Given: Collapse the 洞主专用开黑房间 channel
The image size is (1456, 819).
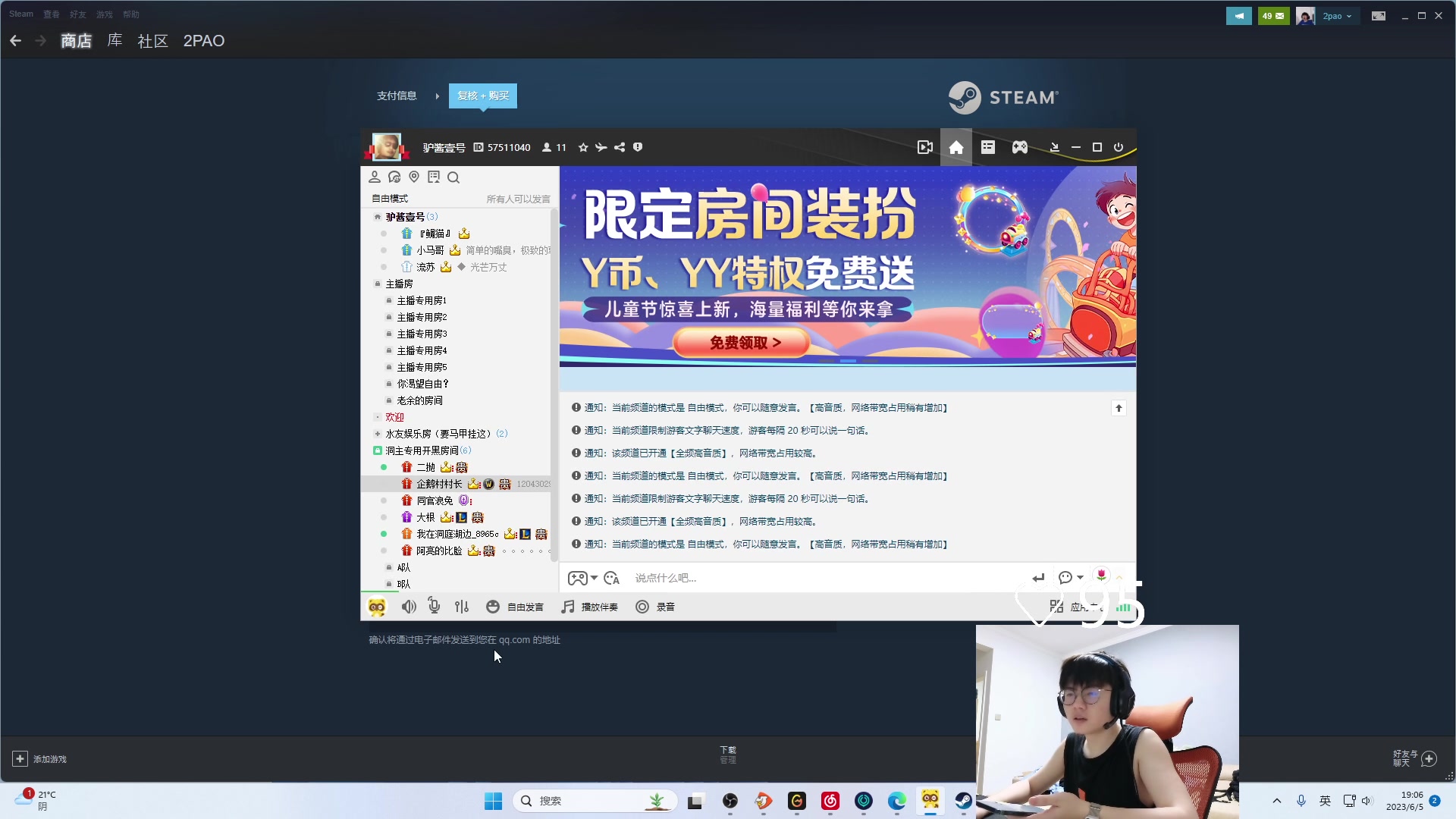Looking at the screenshot, I should pyautogui.click(x=378, y=450).
